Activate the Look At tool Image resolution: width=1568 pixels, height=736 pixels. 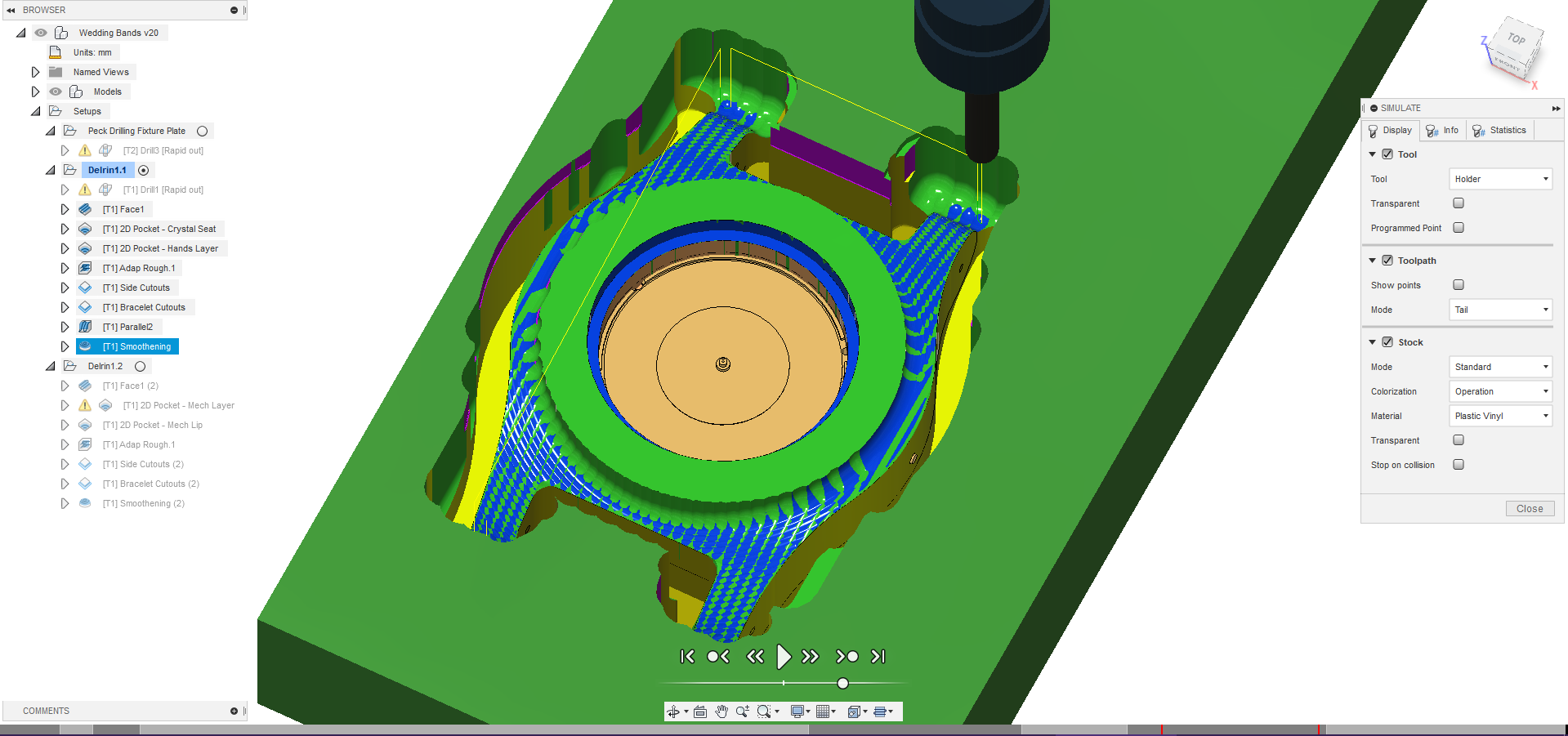[700, 711]
